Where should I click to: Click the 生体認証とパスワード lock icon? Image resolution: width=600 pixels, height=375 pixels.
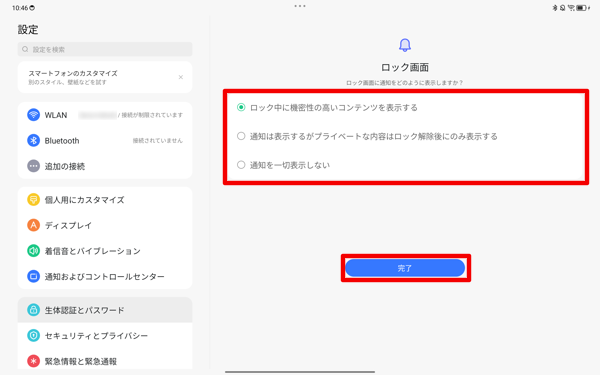(x=33, y=310)
